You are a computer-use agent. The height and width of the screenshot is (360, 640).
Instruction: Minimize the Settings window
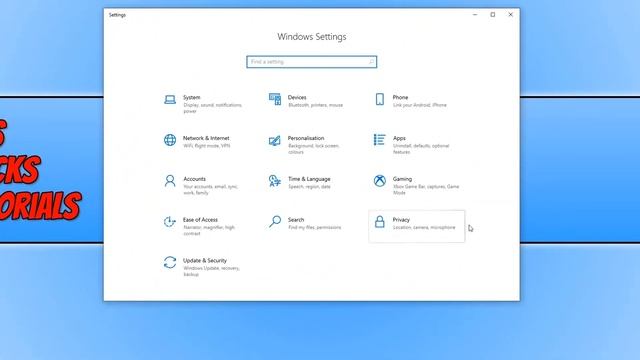click(x=475, y=15)
